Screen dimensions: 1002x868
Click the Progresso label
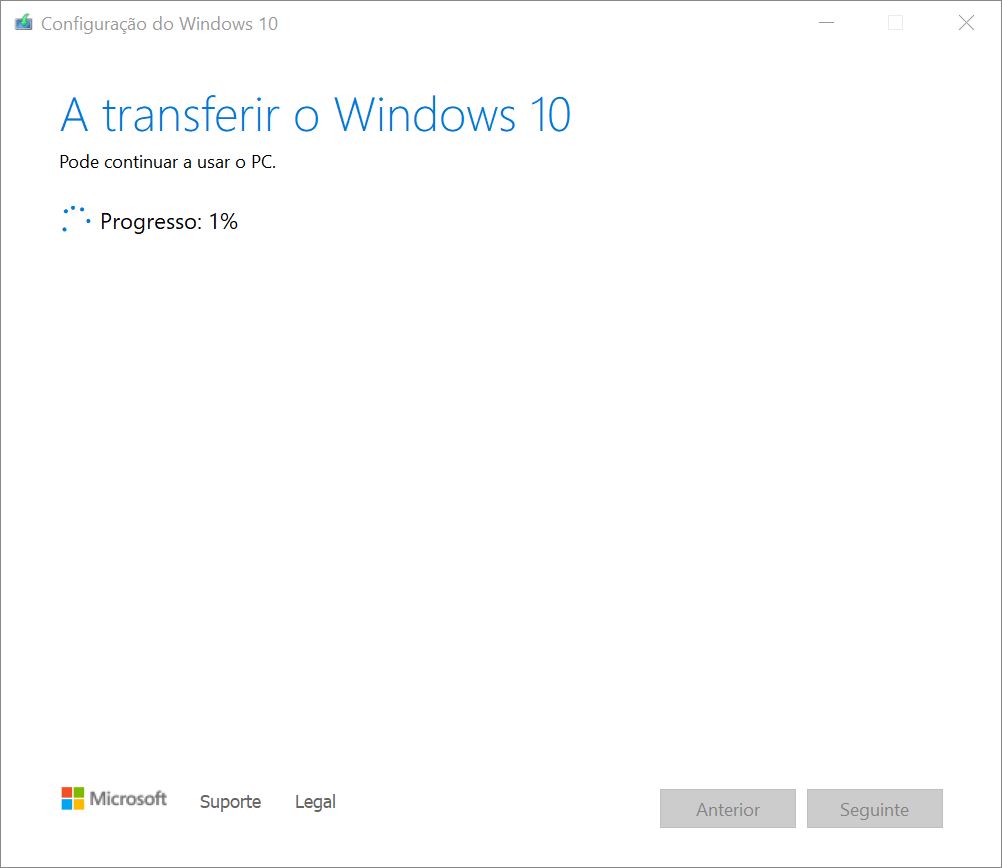click(x=151, y=222)
